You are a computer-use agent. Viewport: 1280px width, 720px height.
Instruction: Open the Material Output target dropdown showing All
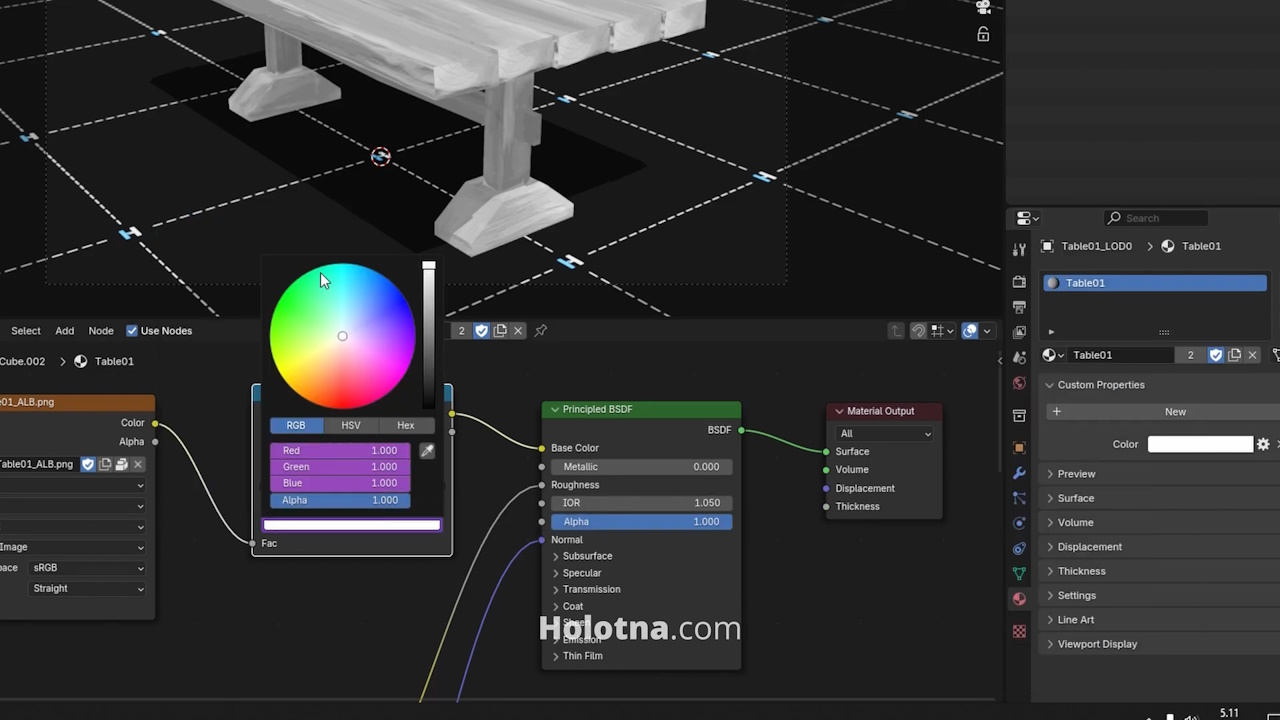click(885, 433)
